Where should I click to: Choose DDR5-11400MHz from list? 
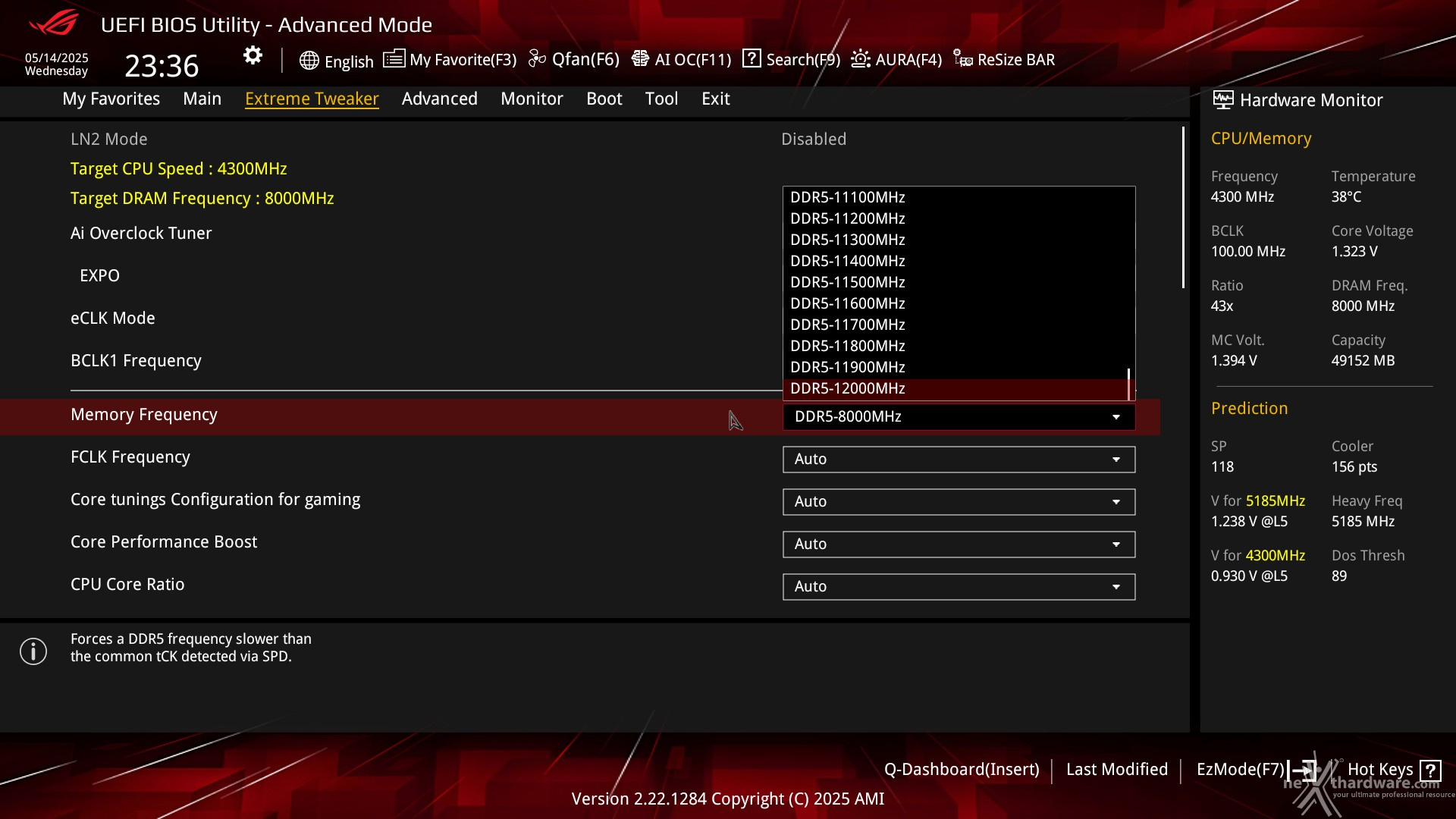point(955,261)
